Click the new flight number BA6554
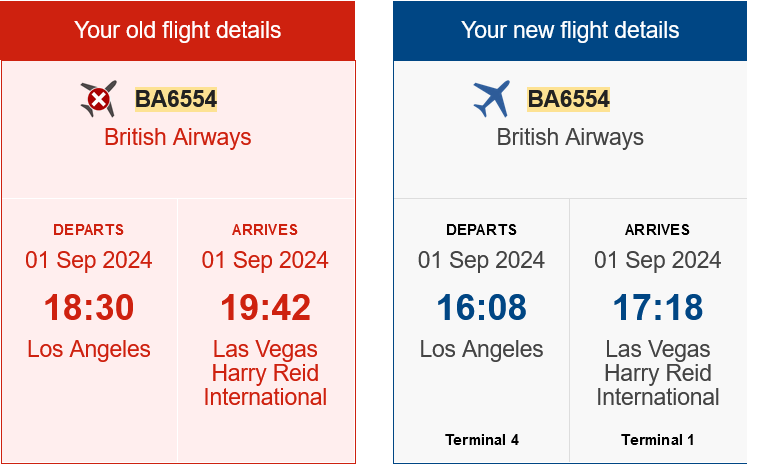This screenshot has width=760, height=473. point(568,99)
